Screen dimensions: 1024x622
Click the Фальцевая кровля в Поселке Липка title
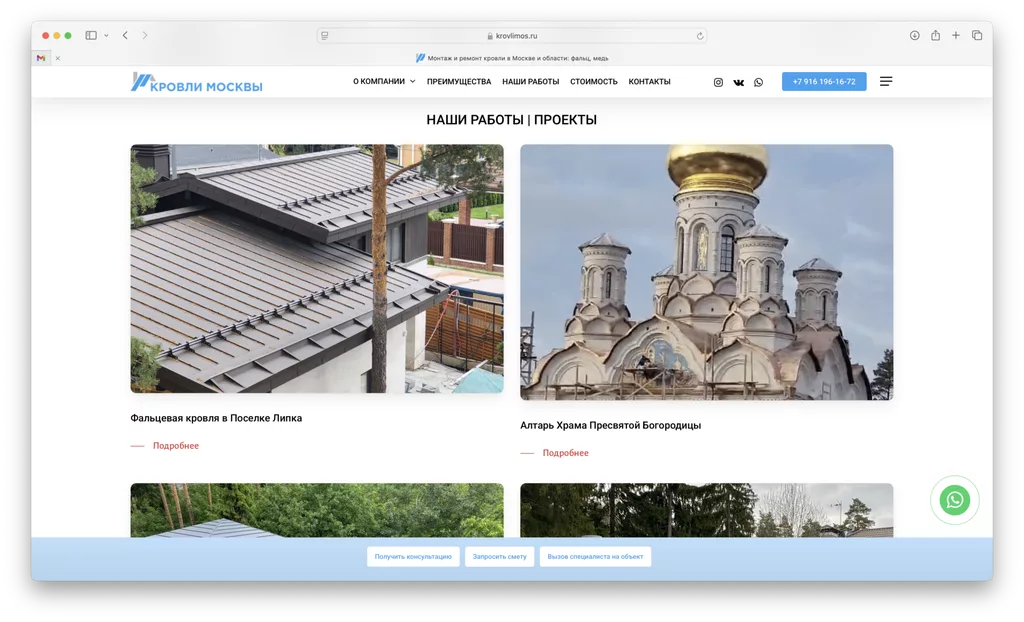[x=216, y=418]
